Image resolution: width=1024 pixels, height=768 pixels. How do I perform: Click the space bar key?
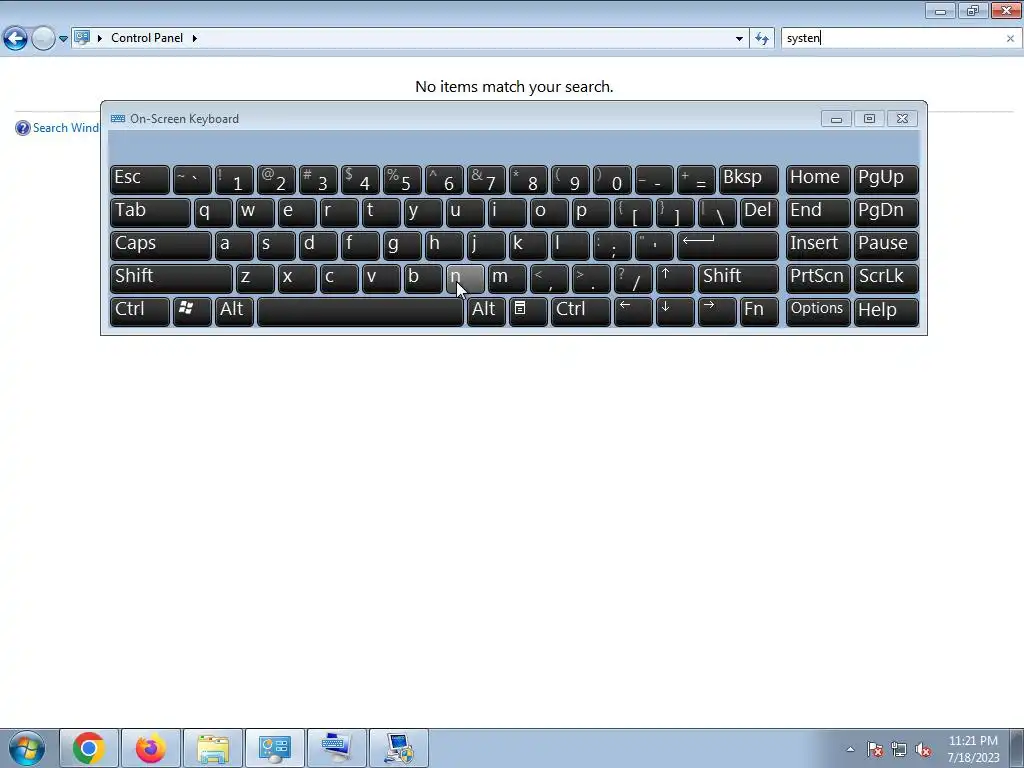[360, 312]
